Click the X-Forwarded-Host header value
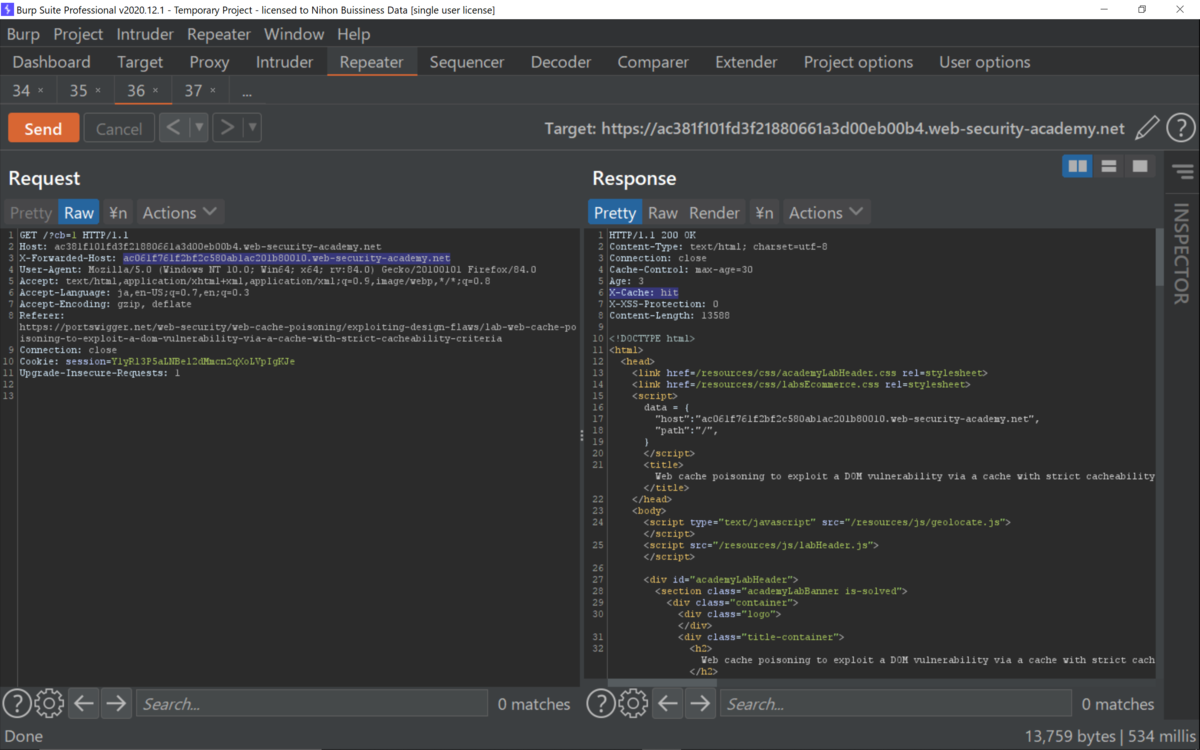Image resolution: width=1200 pixels, height=750 pixels. click(287, 258)
